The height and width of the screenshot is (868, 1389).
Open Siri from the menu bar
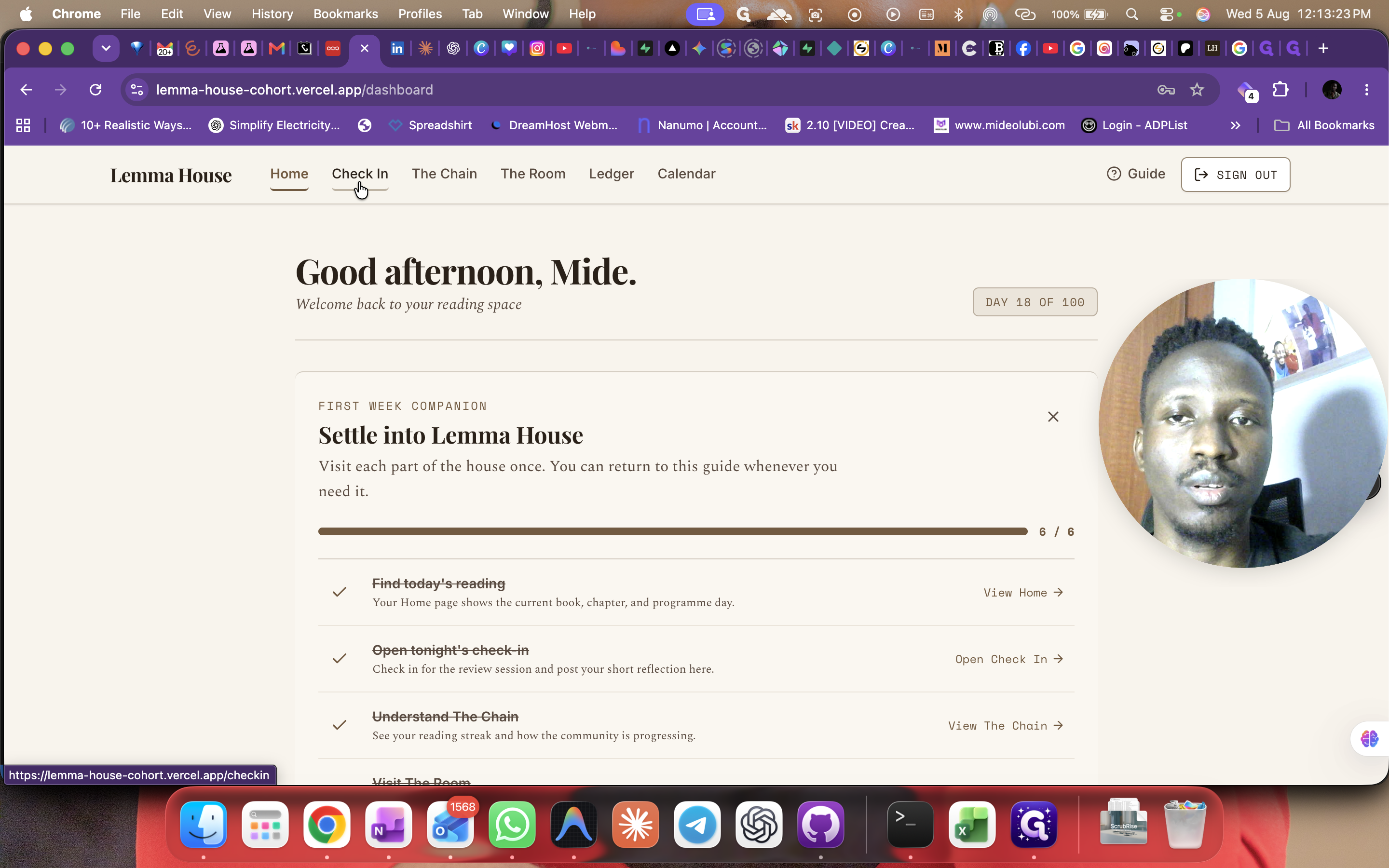pyautogui.click(x=1203, y=14)
